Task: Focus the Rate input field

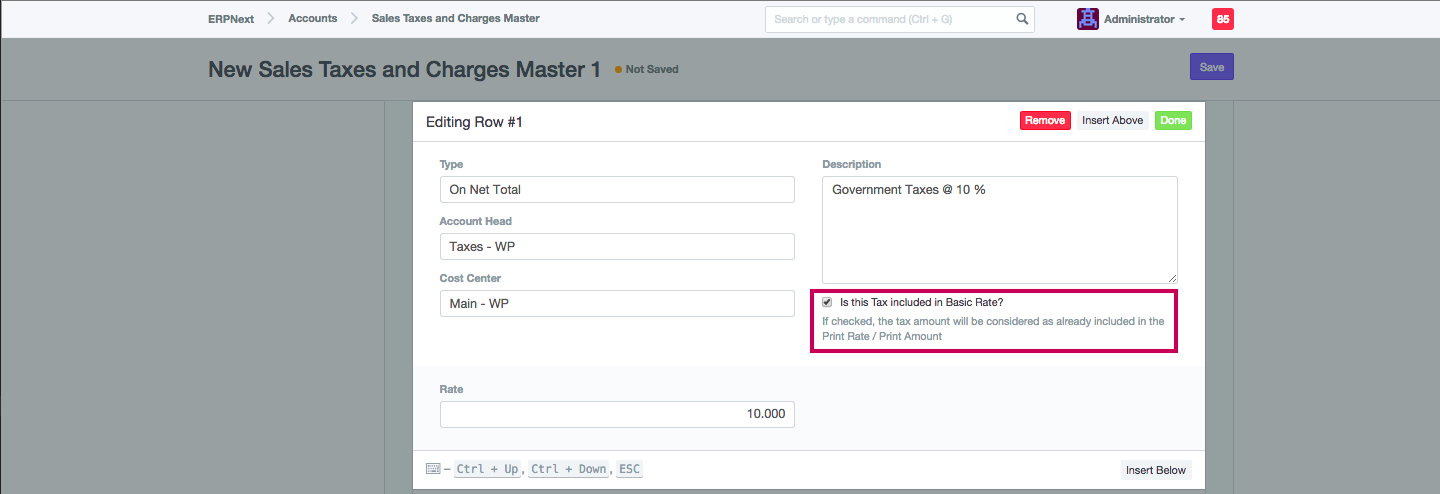Action: pyautogui.click(x=617, y=414)
